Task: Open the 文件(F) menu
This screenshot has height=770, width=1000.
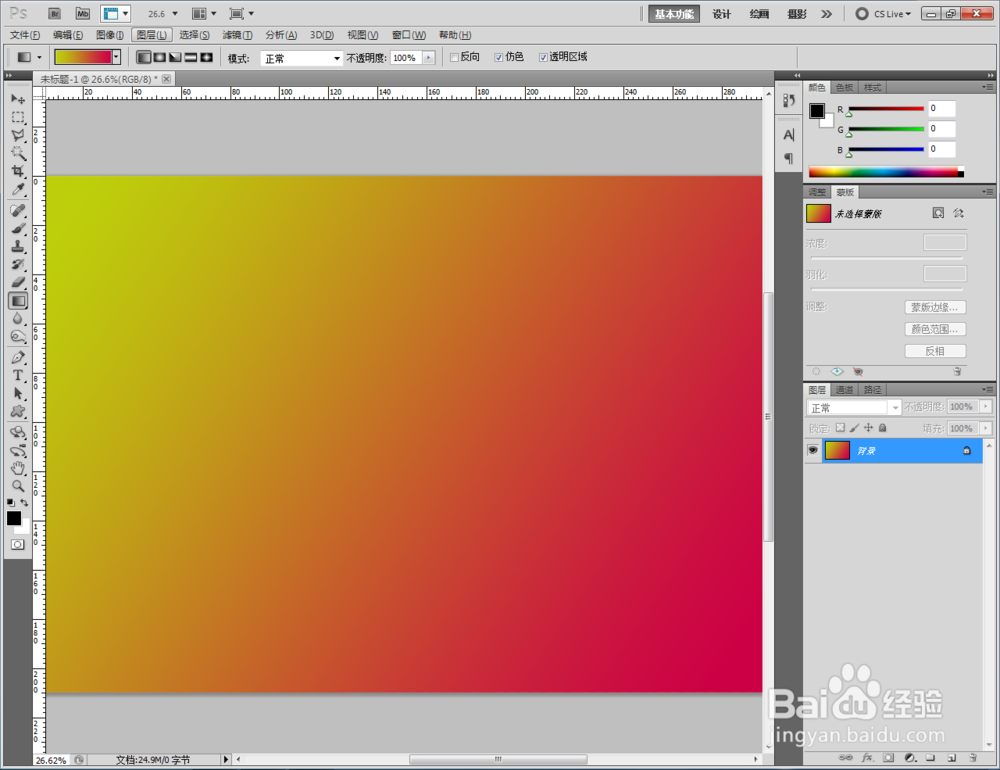Action: coord(25,35)
